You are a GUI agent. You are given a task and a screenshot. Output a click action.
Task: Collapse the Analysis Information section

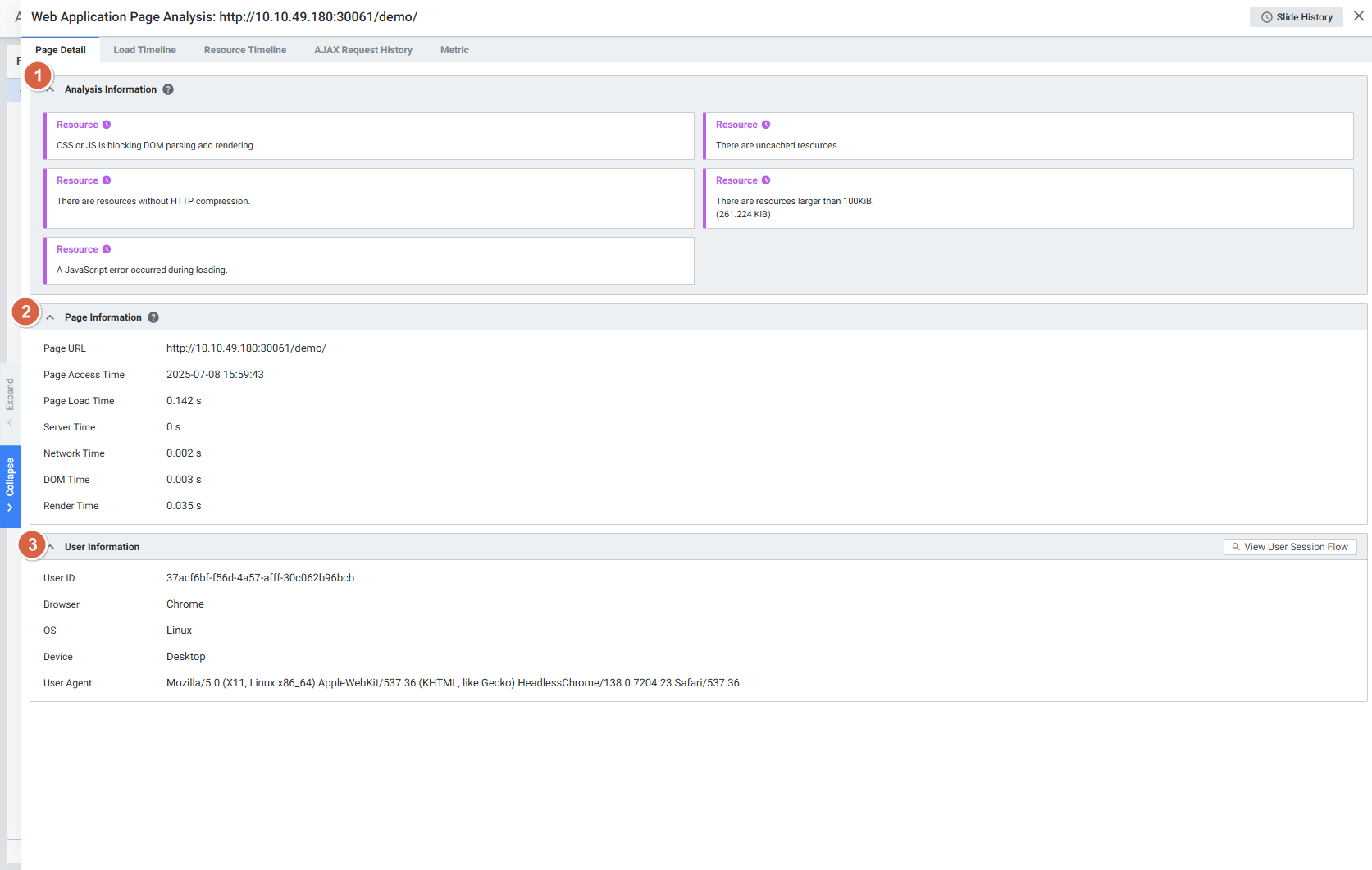pos(51,89)
